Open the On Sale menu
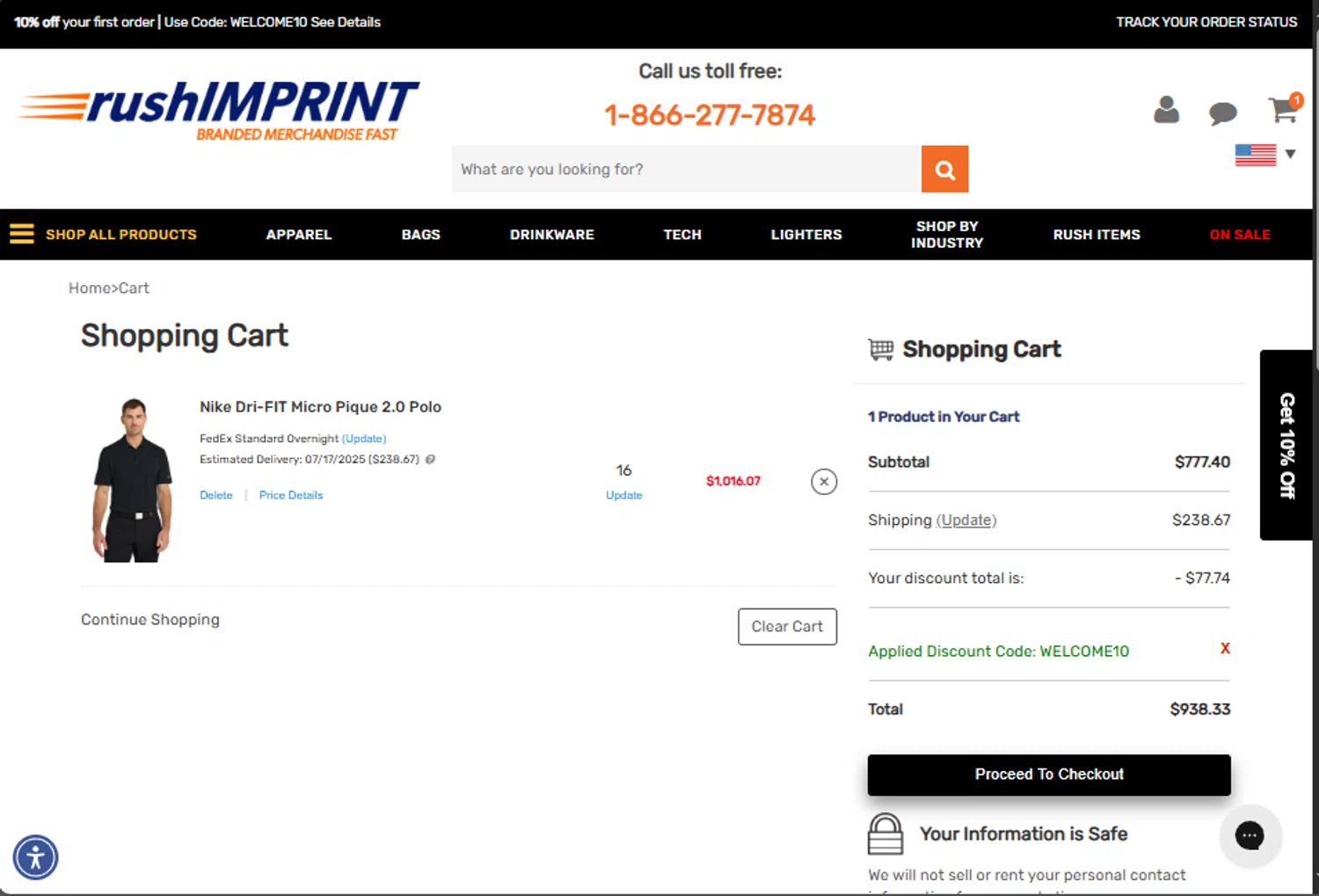1319x896 pixels. (x=1240, y=235)
